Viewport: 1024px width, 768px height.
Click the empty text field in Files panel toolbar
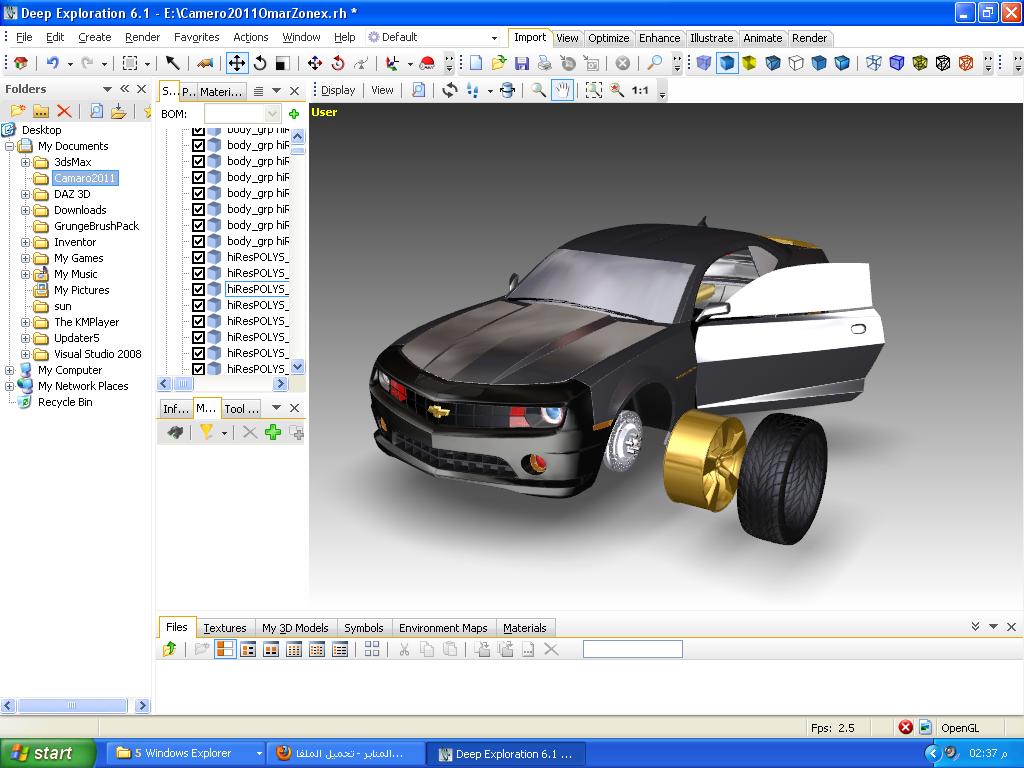click(633, 648)
